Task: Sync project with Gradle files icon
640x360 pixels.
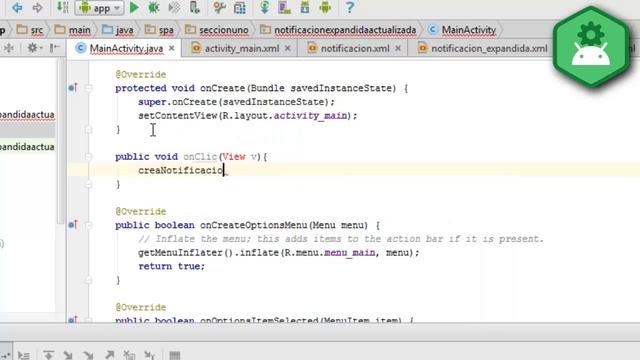Action: [264, 7]
